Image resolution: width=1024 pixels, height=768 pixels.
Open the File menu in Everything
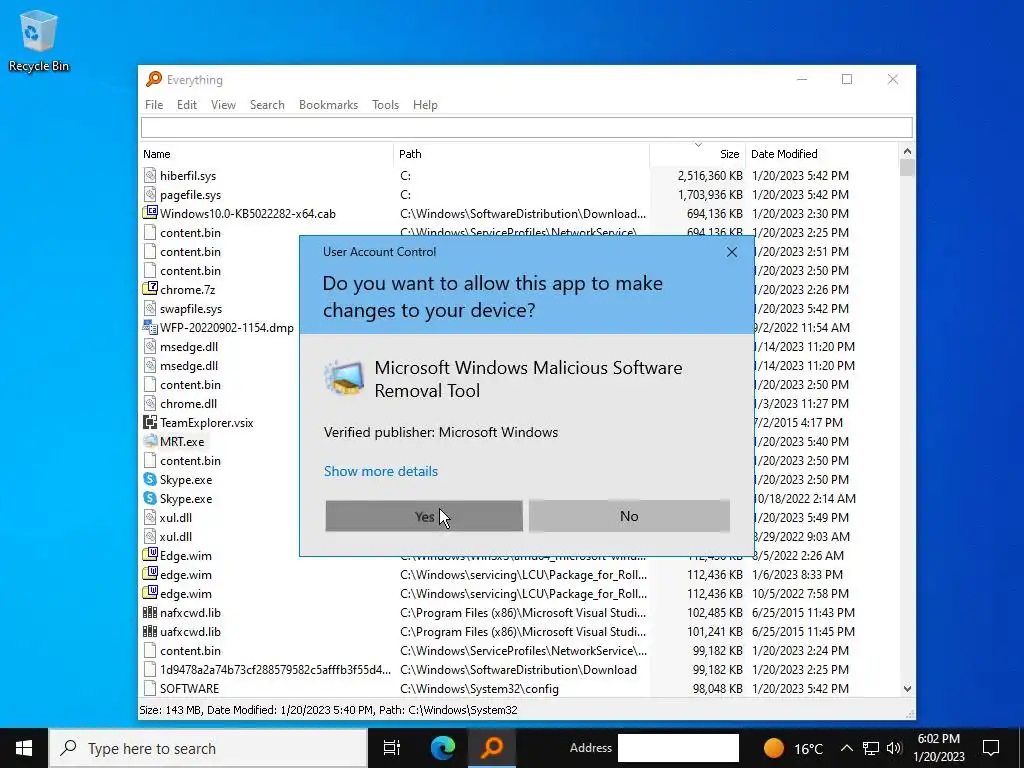point(154,104)
